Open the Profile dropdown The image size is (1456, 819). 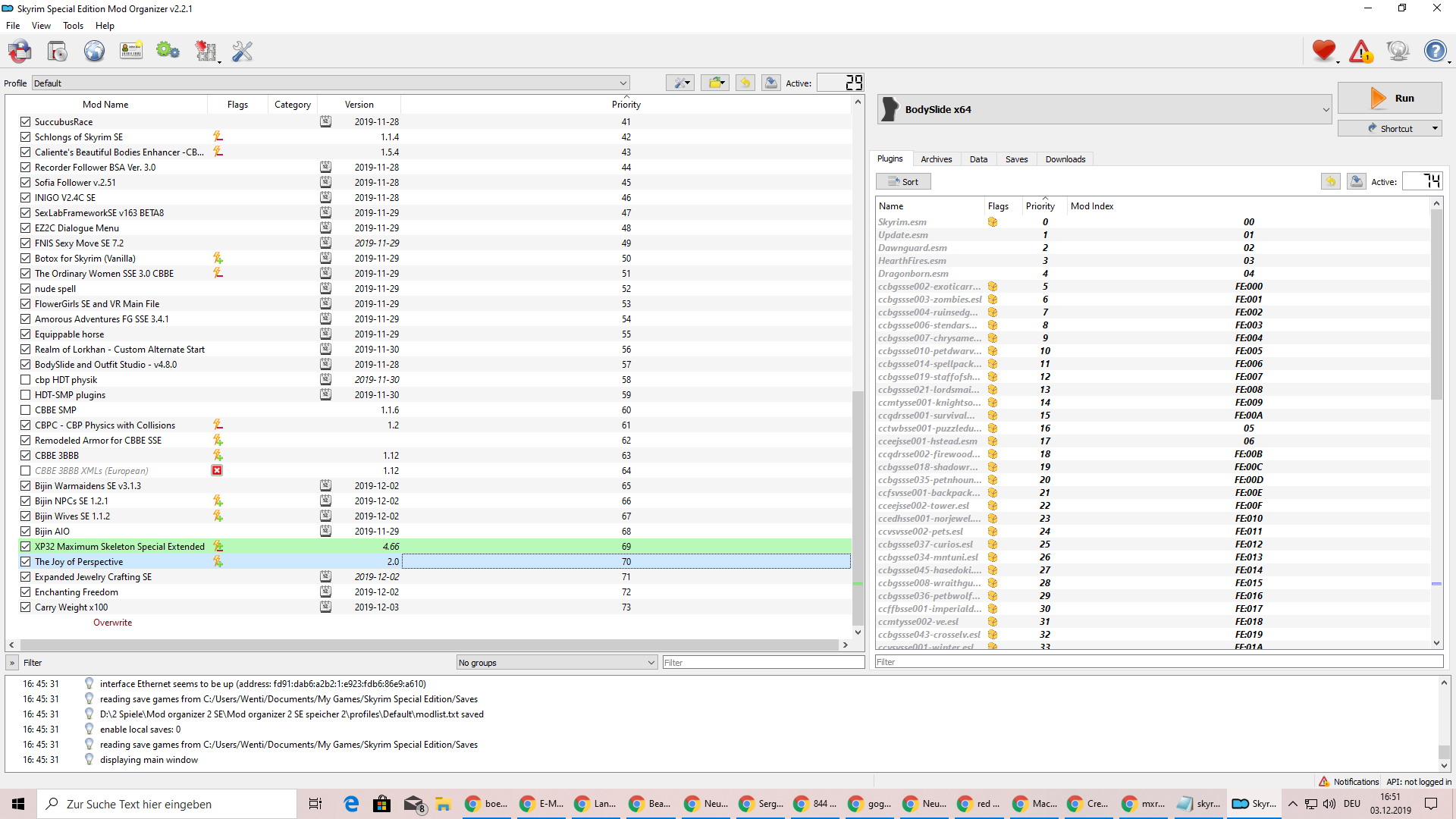tap(331, 83)
